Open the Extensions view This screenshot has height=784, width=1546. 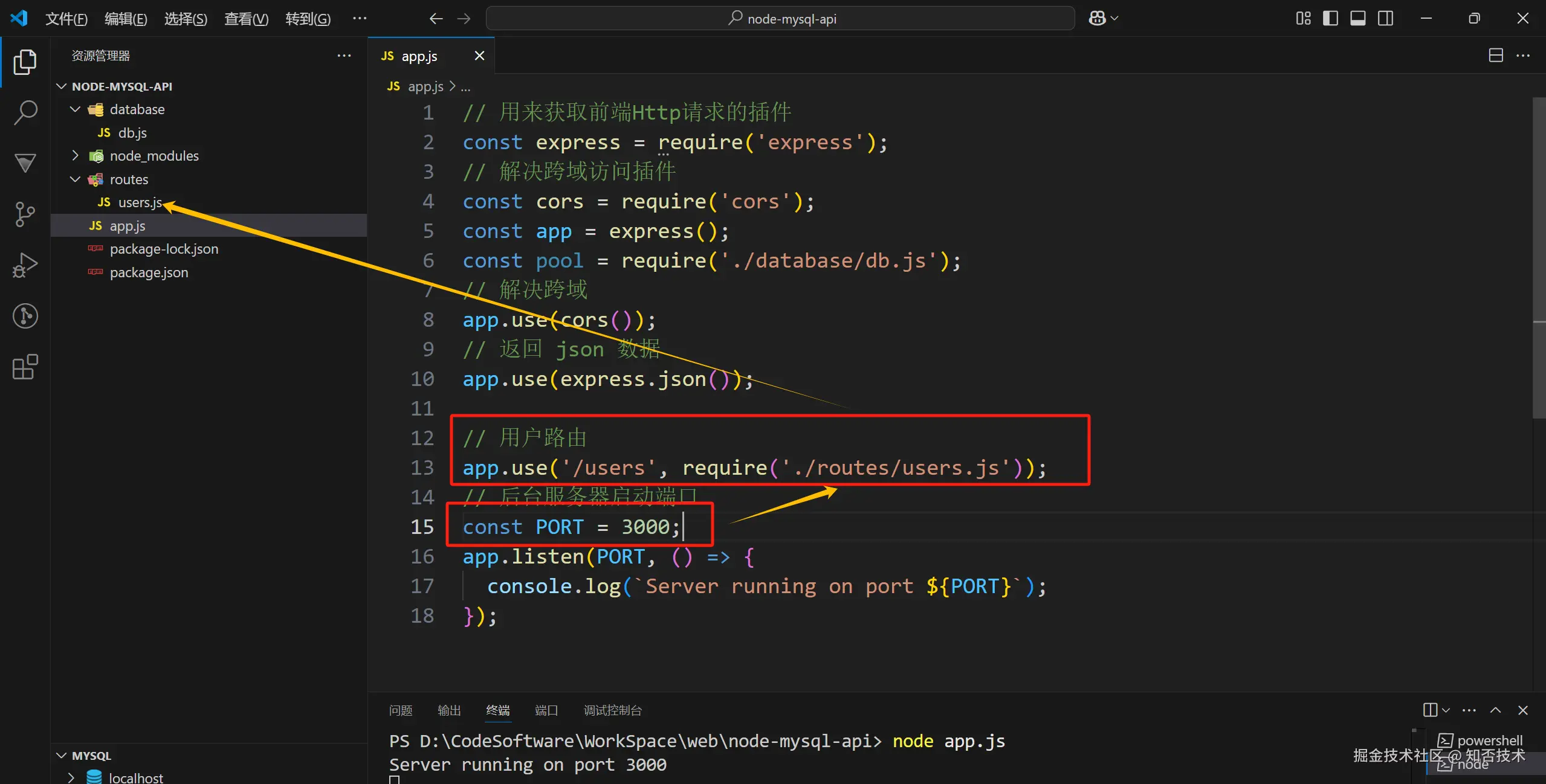coord(25,367)
